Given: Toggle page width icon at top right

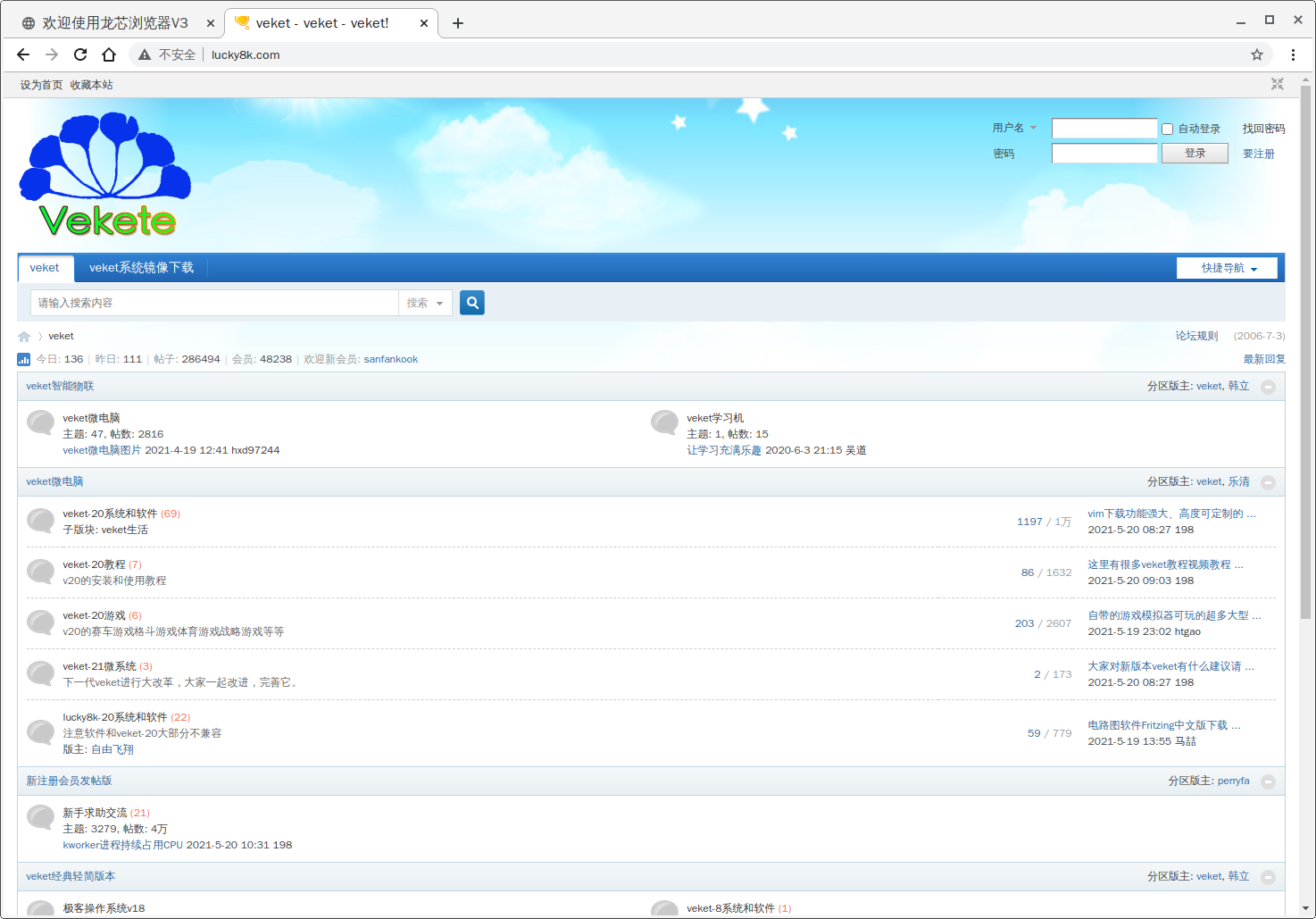Looking at the screenshot, I should (1278, 84).
